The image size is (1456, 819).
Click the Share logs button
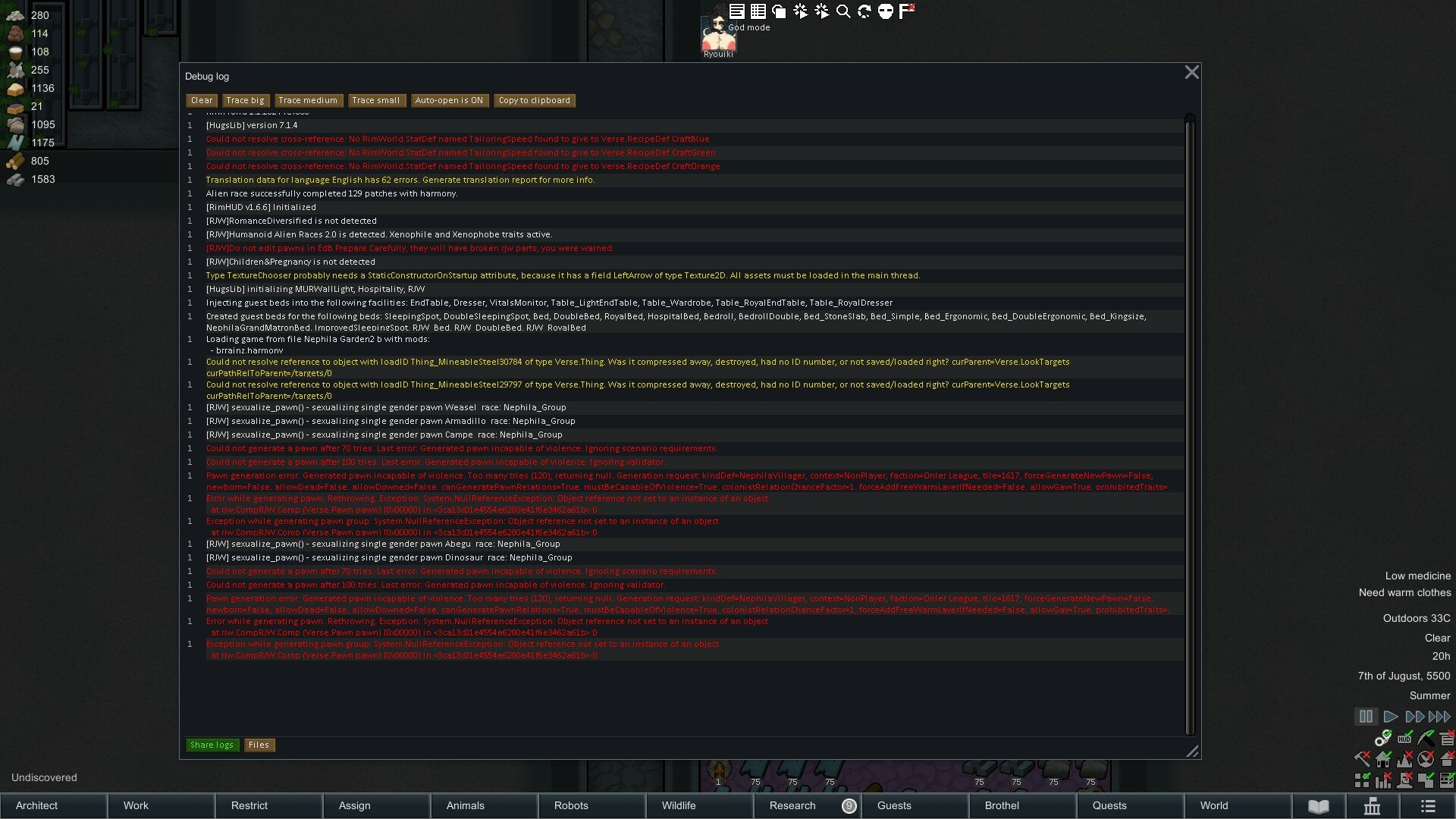(212, 745)
